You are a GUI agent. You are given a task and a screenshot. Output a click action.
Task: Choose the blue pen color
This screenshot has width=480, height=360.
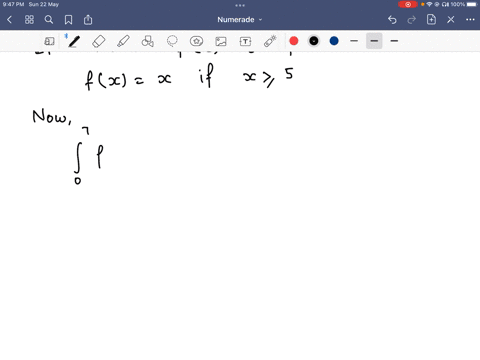click(334, 41)
